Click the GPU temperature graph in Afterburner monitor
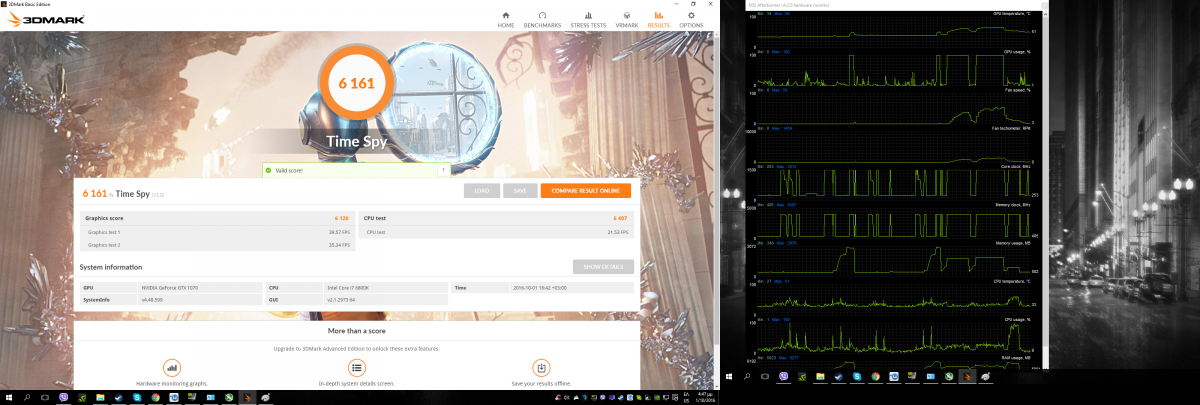 click(x=893, y=30)
